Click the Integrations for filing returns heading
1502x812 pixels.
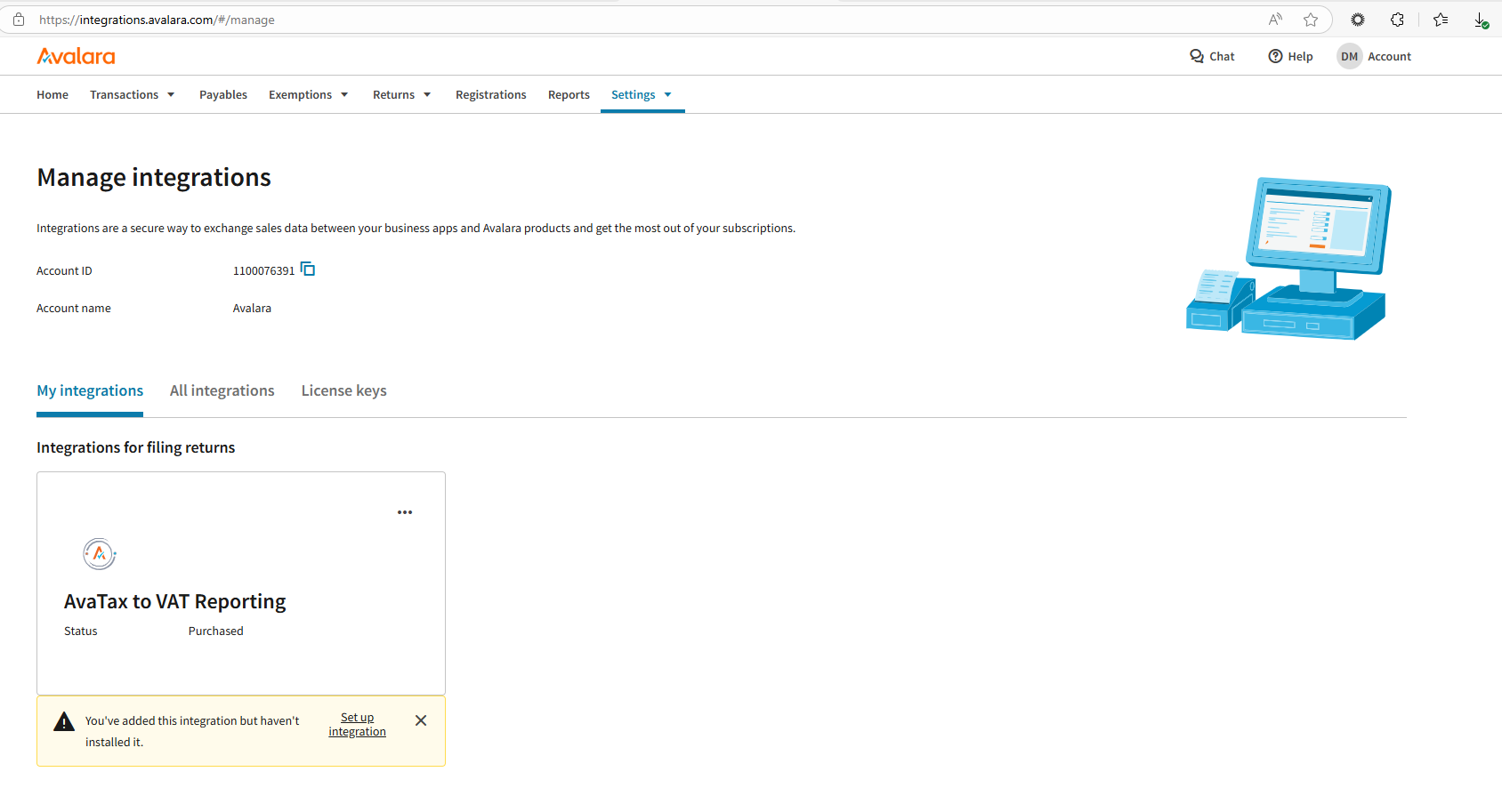coord(135,447)
